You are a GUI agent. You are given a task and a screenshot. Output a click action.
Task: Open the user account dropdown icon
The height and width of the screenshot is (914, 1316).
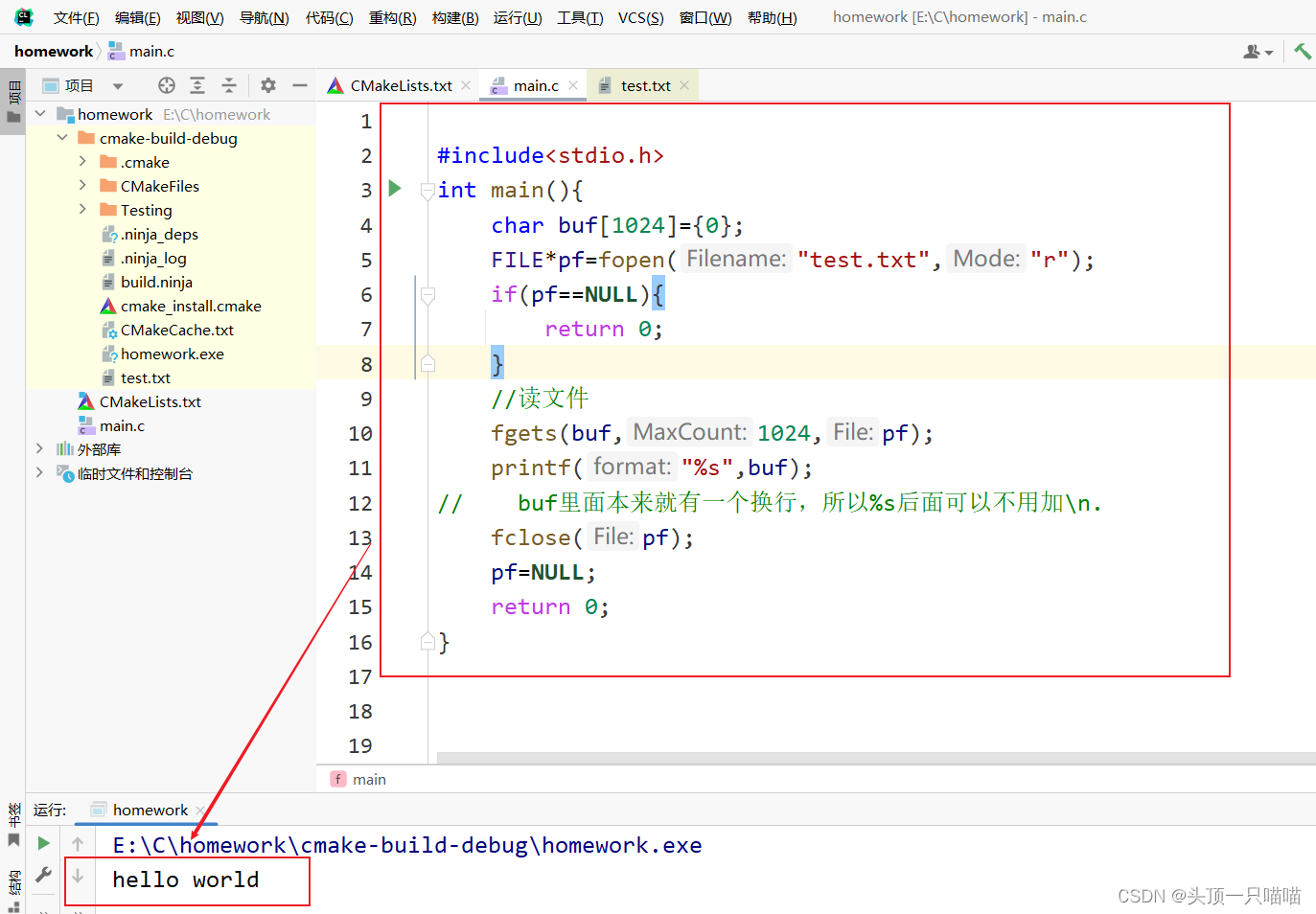pyautogui.click(x=1258, y=52)
